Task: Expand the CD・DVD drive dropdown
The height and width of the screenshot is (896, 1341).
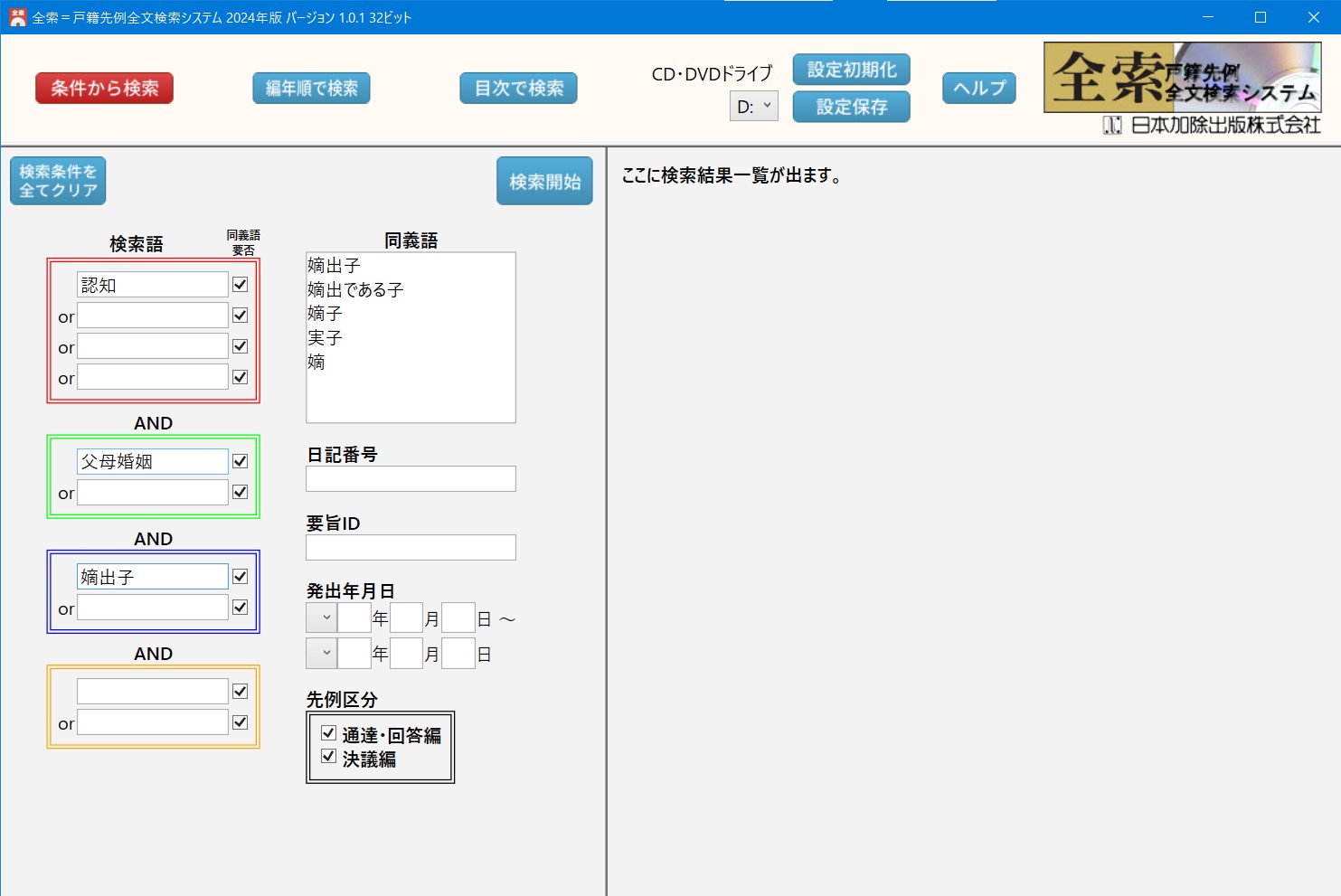Action: click(754, 107)
